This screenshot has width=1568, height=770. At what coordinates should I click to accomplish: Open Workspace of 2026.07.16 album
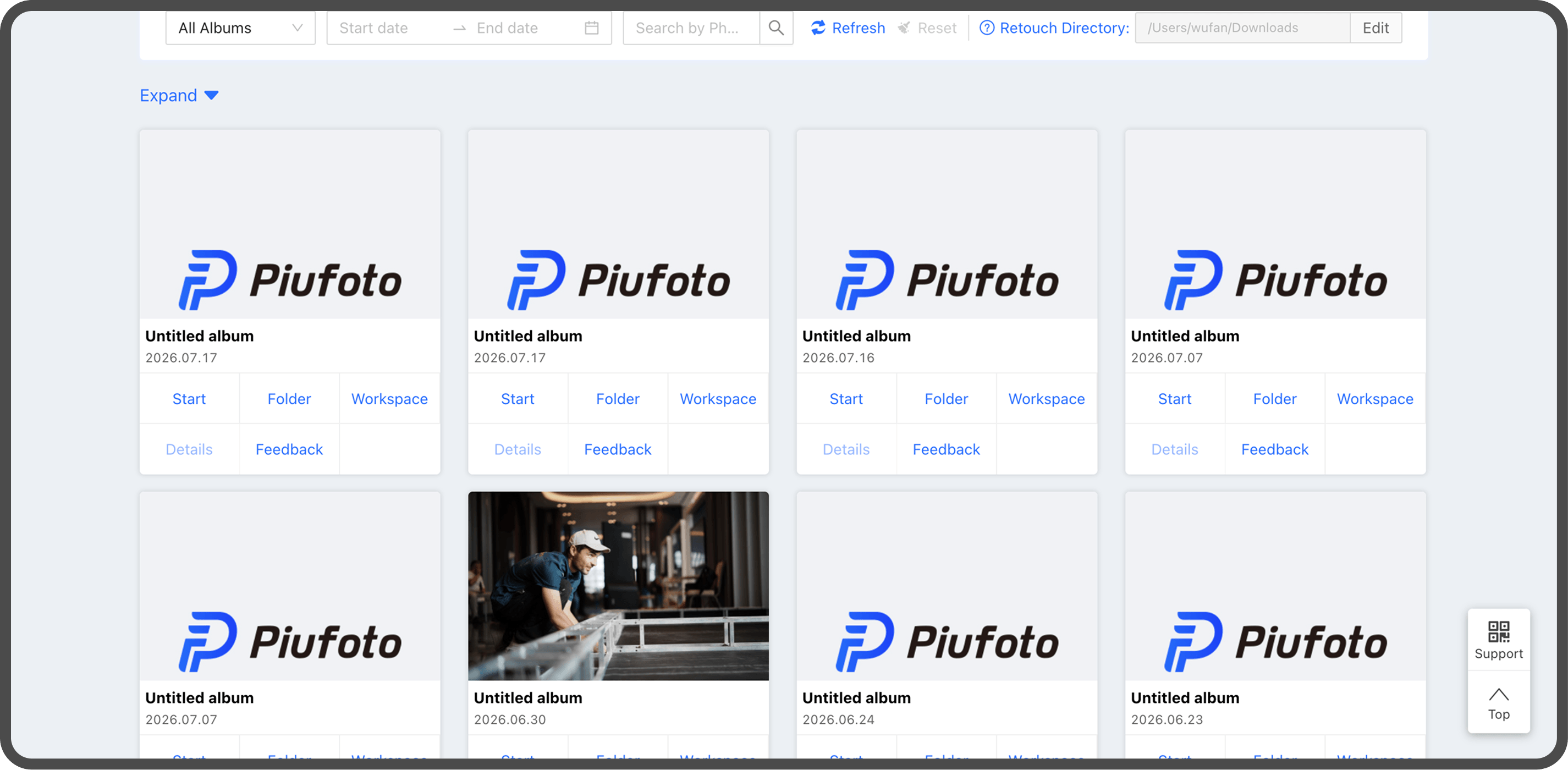[1047, 399]
